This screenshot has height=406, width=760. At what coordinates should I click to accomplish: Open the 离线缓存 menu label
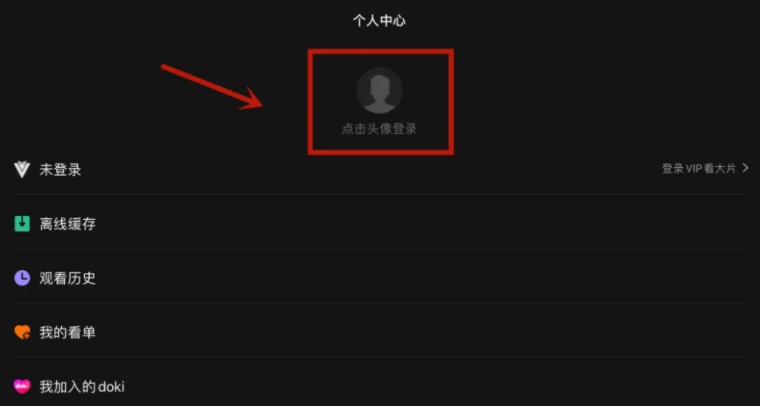tap(68, 224)
